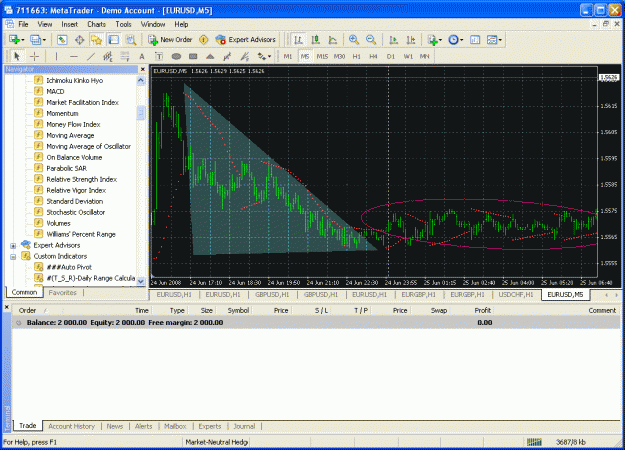This screenshot has height=450, width=625.
Task: Pick the Vertical Line drawing tool
Action: pos(56,56)
